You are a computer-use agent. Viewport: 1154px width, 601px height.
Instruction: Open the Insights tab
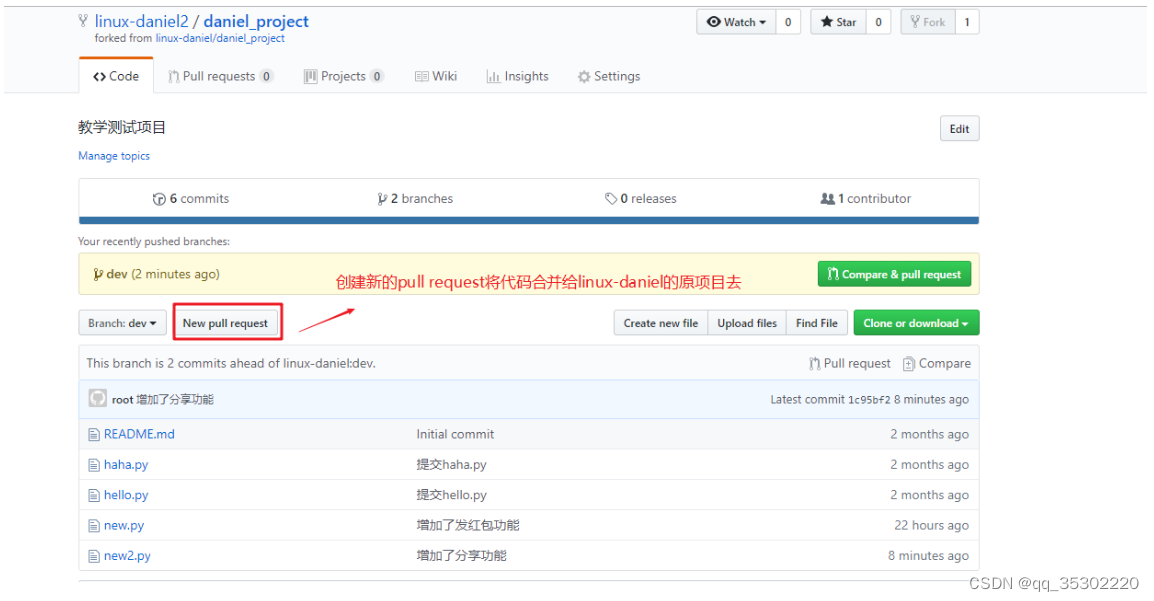point(517,76)
